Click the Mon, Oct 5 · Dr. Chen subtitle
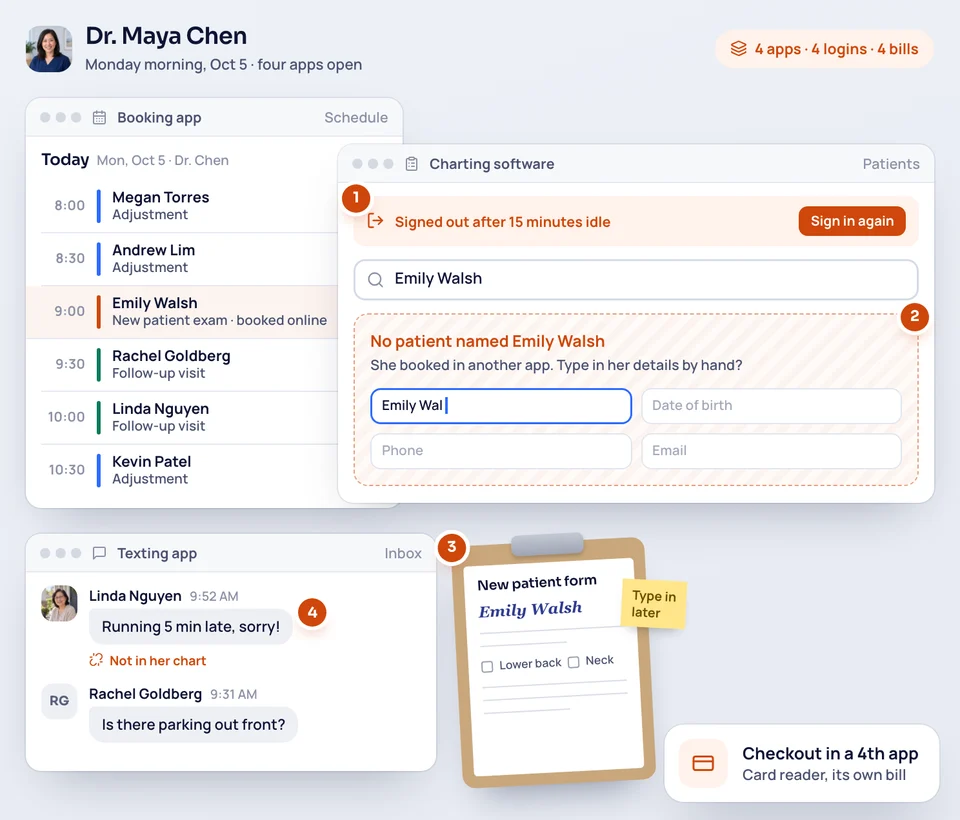Image resolution: width=960 pixels, height=820 pixels. point(163,160)
